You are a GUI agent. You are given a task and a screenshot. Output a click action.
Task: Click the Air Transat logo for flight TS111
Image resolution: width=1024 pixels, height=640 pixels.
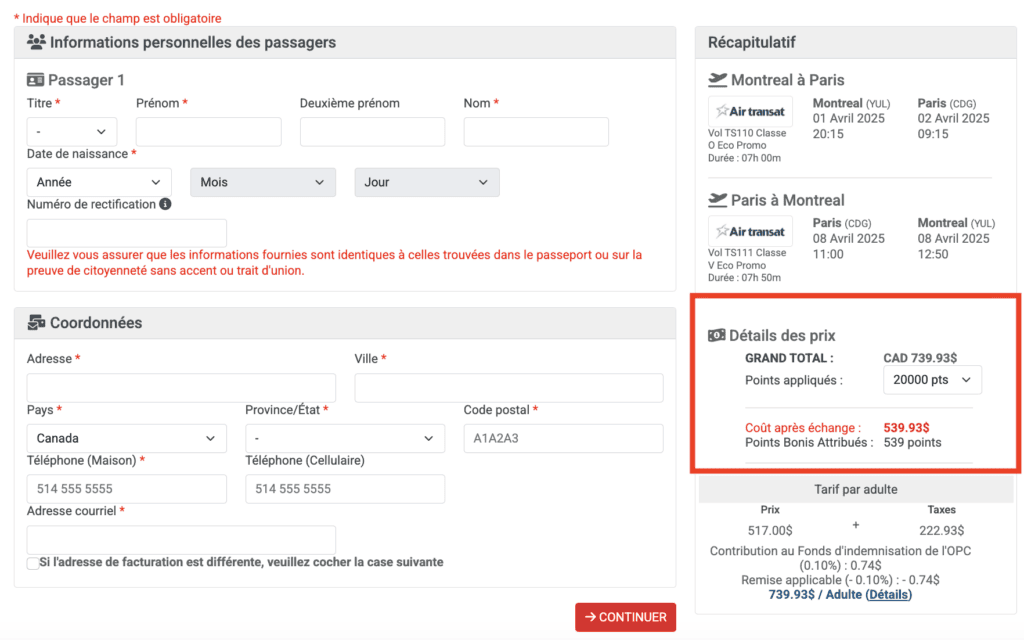(750, 231)
